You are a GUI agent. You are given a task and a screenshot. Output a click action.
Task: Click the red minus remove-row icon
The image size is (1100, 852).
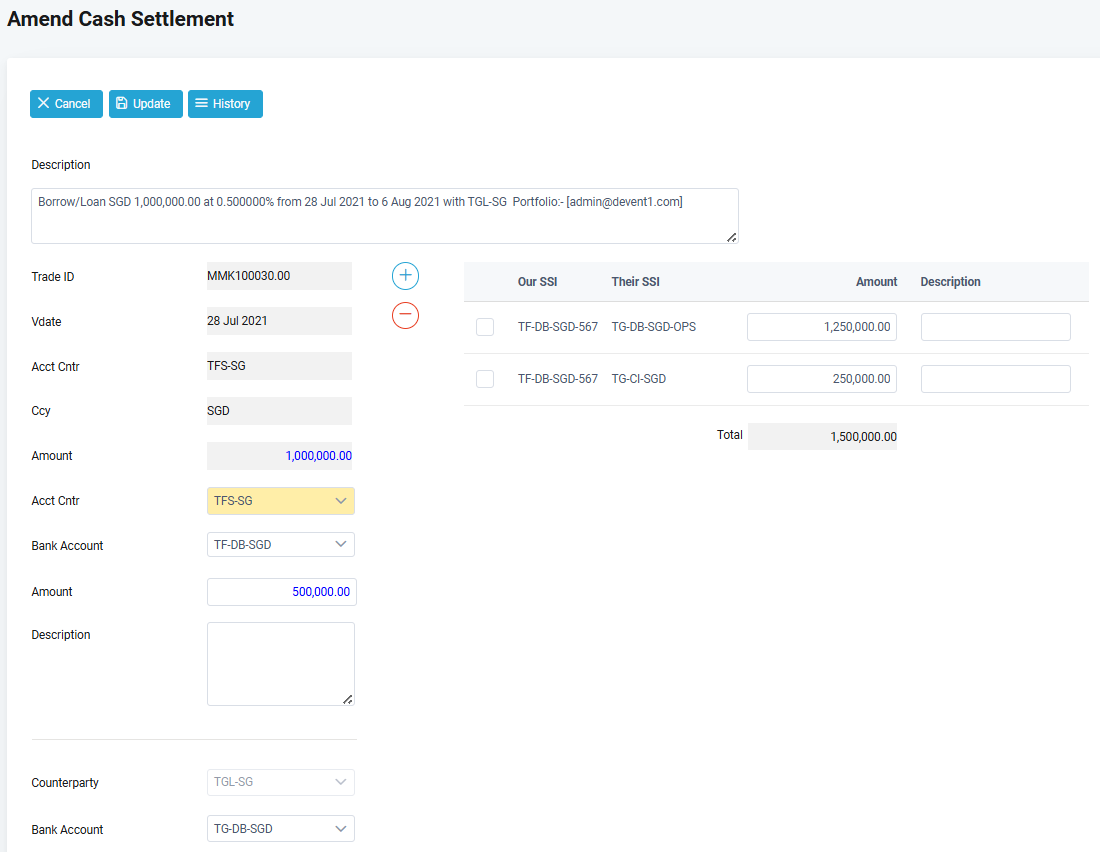[x=405, y=315]
